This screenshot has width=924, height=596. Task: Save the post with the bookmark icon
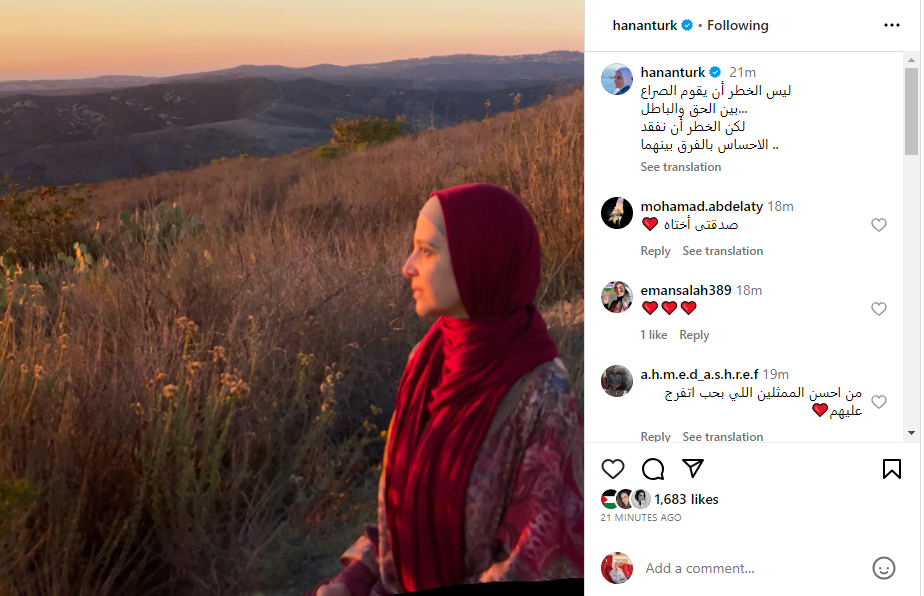(x=892, y=469)
